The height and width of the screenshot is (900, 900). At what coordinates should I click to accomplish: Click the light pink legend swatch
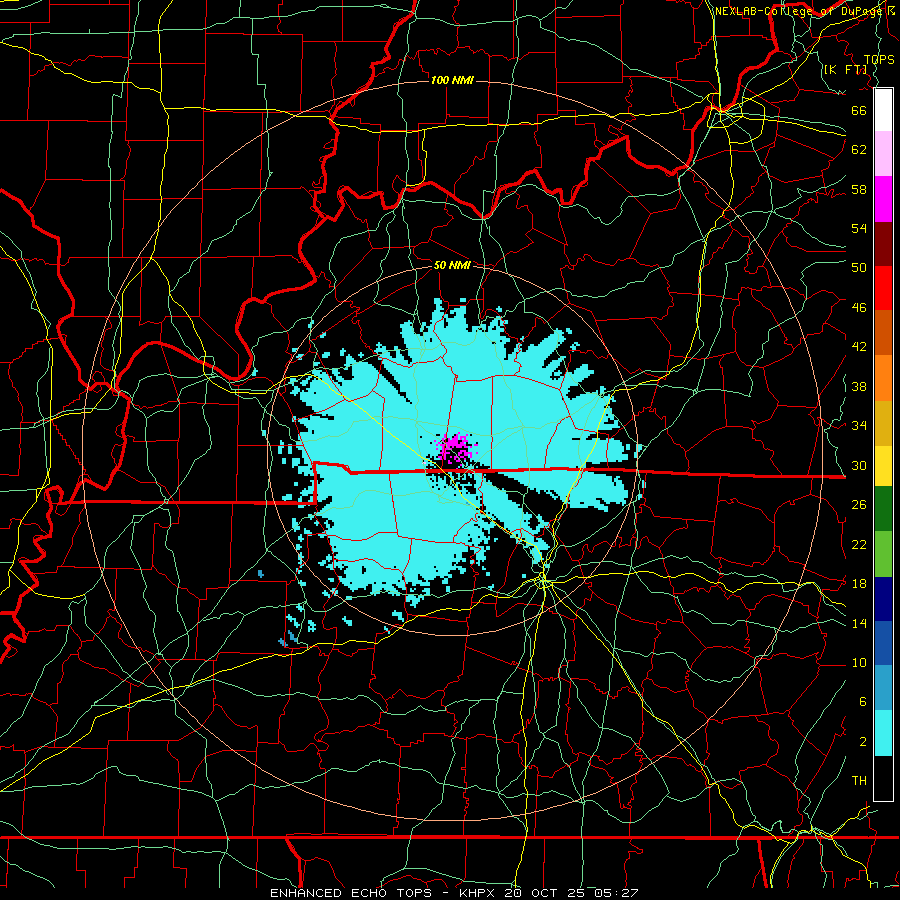coord(883,154)
